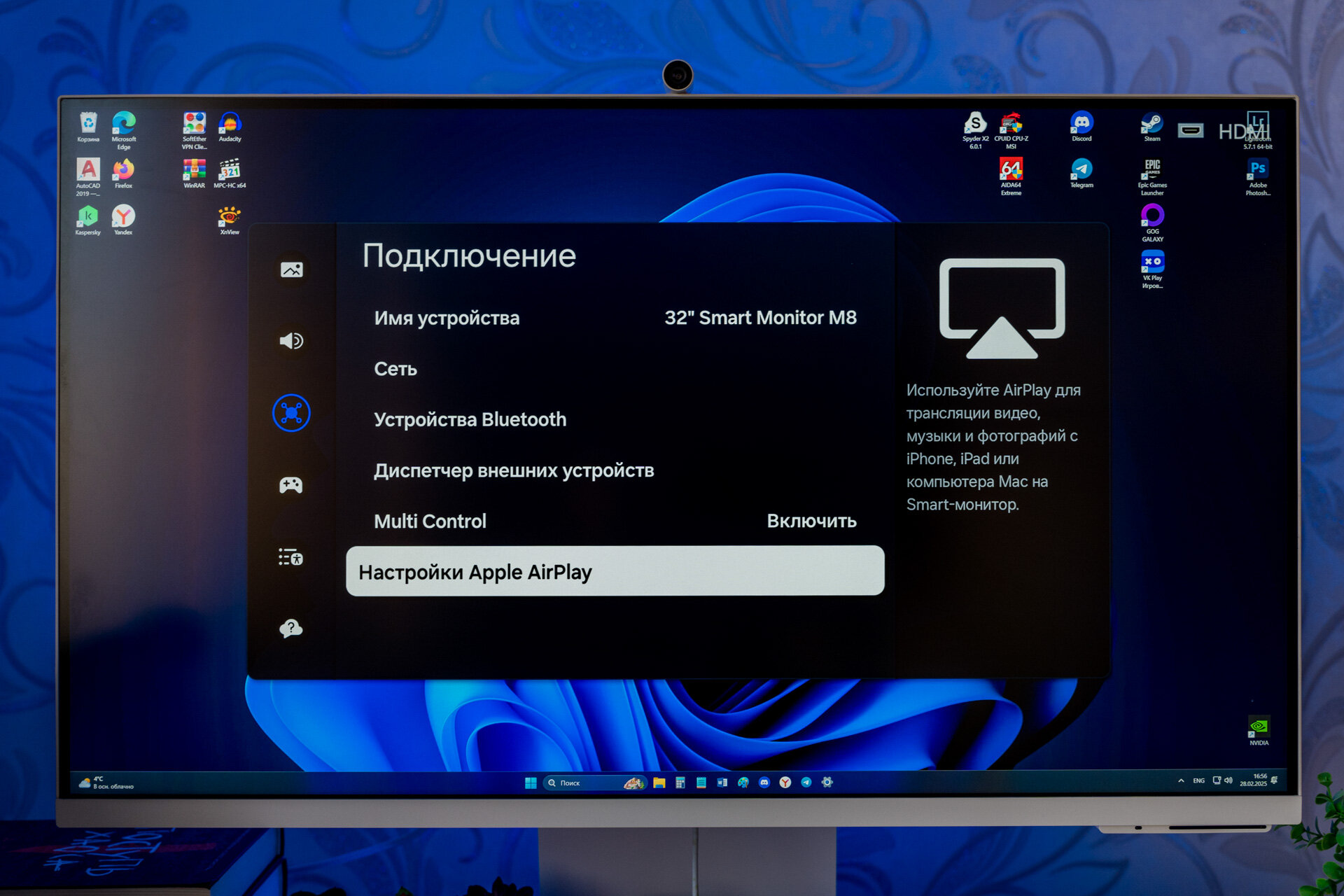This screenshot has height=896, width=1344.
Task: Launch AIDA64 Extreme desktop icon
Action: point(1011,176)
